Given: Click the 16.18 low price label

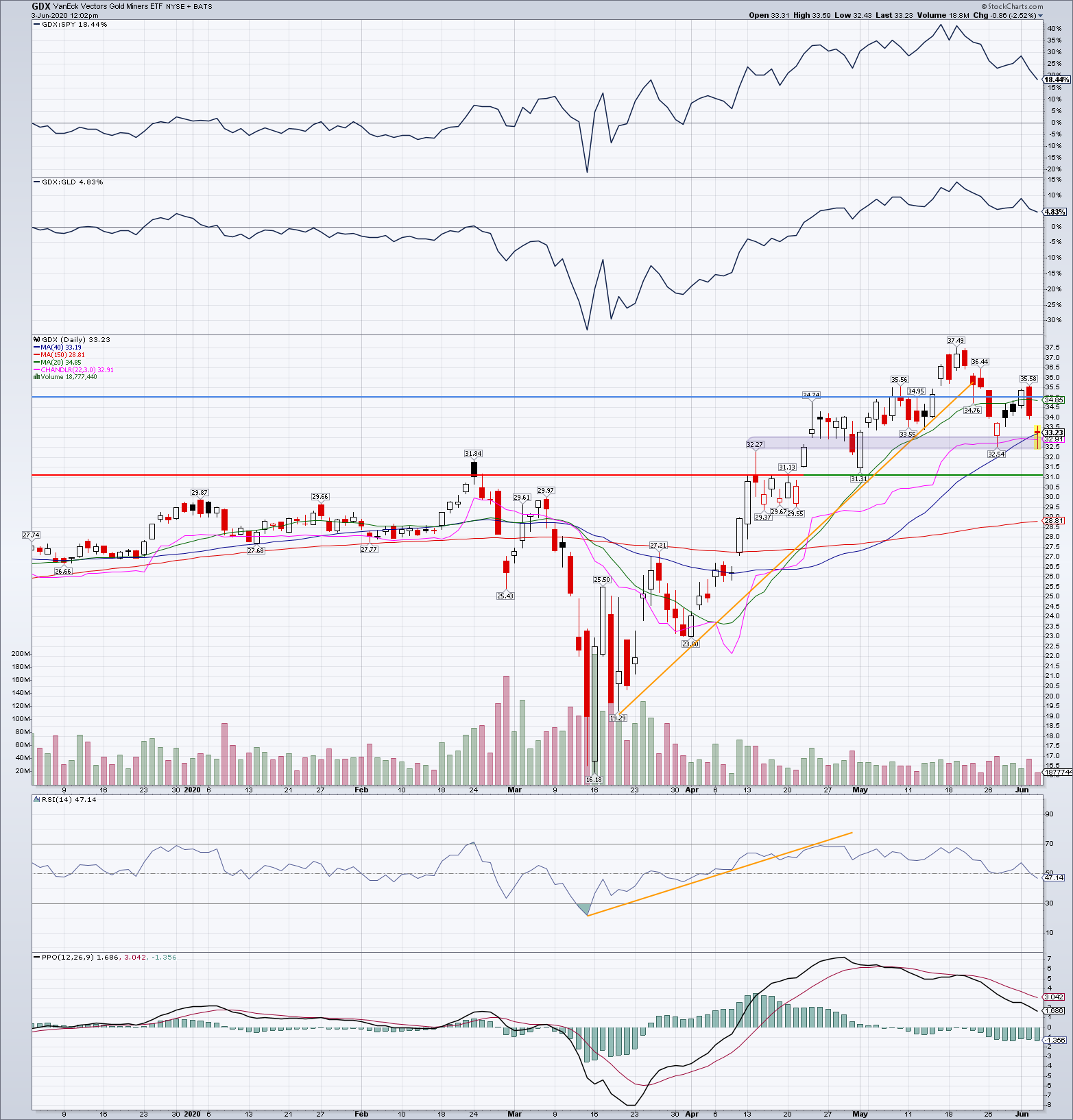Looking at the screenshot, I should click(x=594, y=779).
